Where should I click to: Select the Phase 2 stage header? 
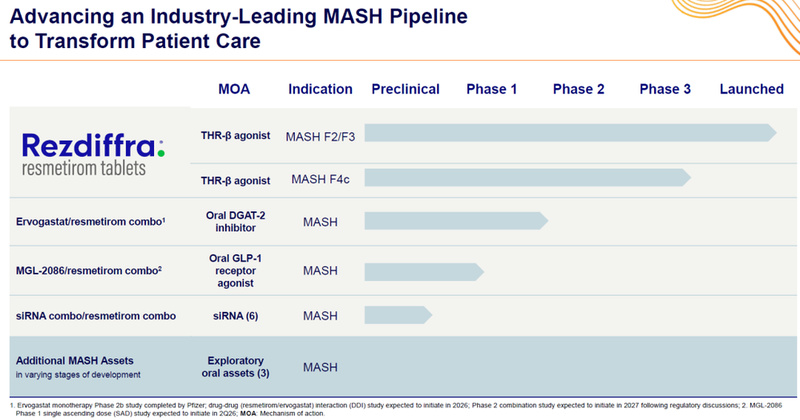pyautogui.click(x=579, y=89)
